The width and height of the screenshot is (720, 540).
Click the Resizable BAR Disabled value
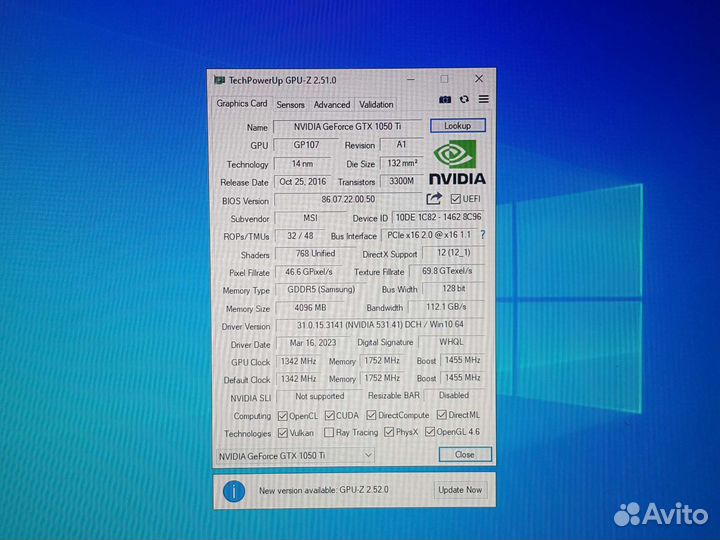coord(454,395)
